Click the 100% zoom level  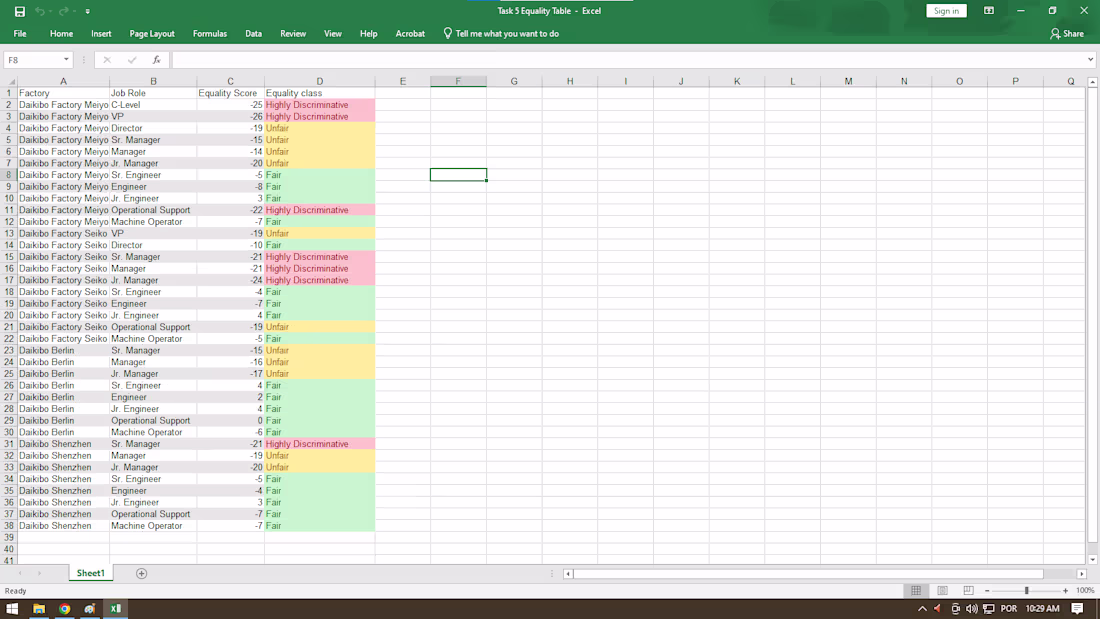click(x=1085, y=591)
